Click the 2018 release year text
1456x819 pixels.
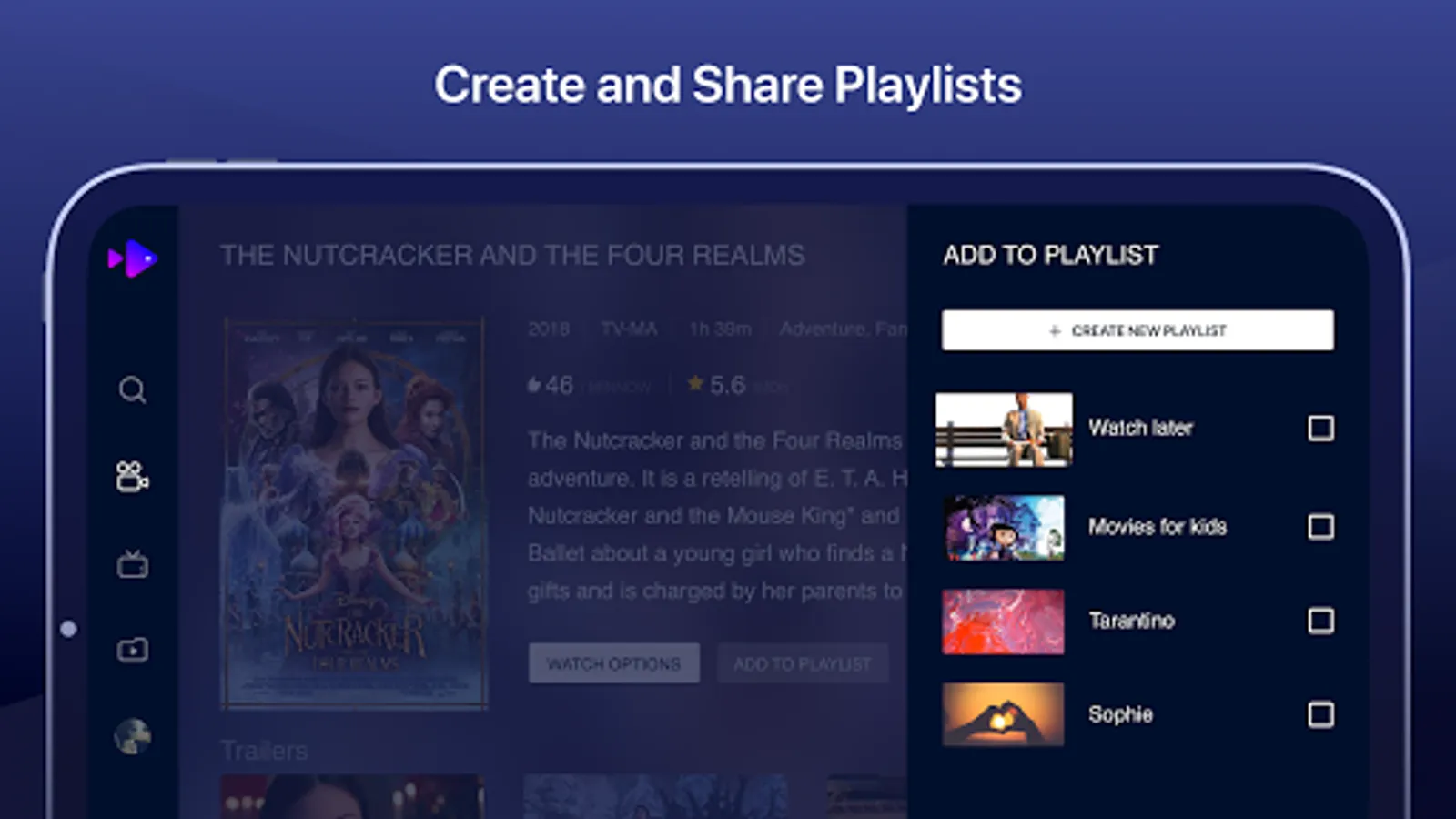[549, 329]
